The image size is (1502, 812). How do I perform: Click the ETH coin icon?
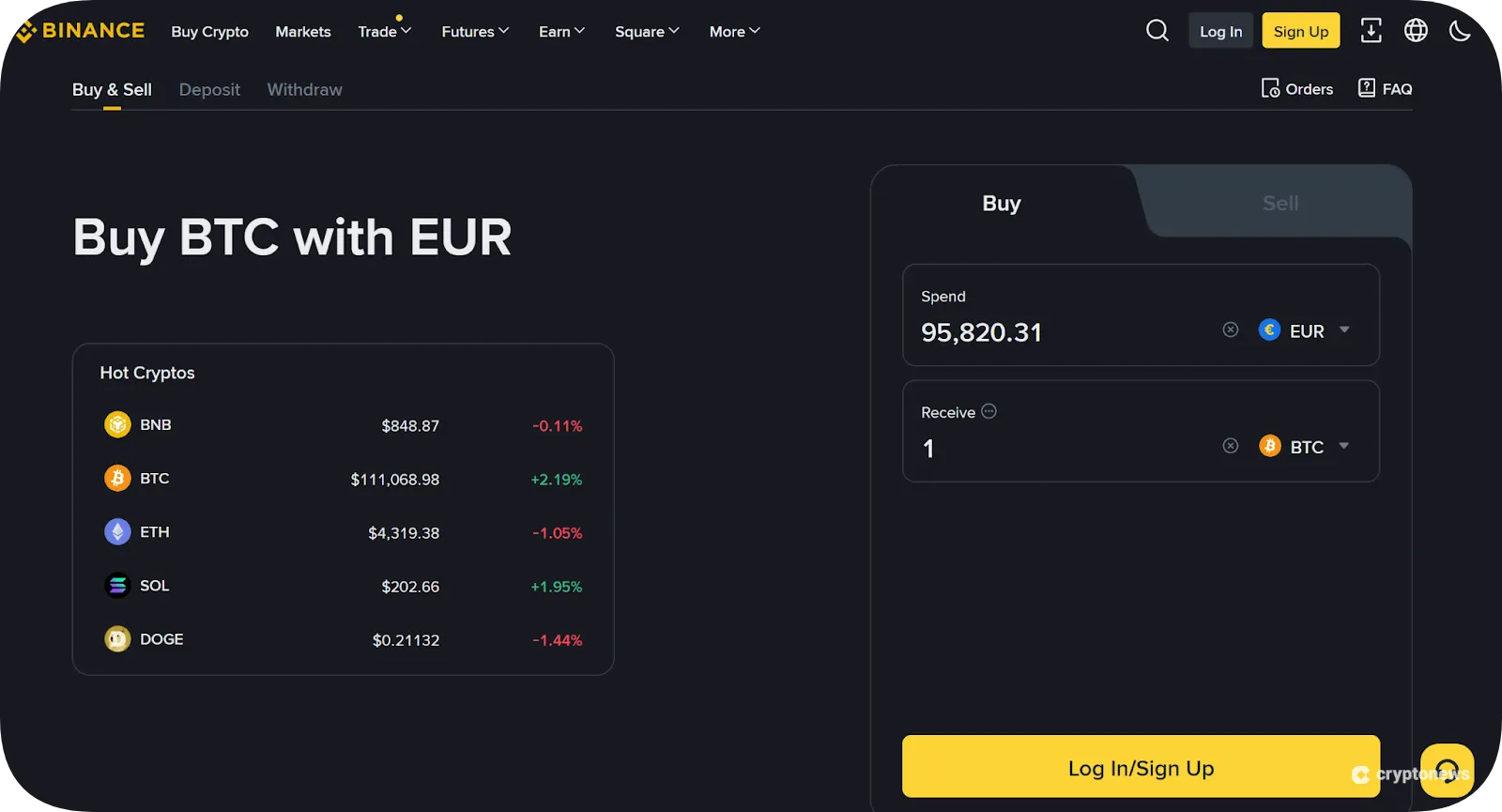(x=116, y=531)
